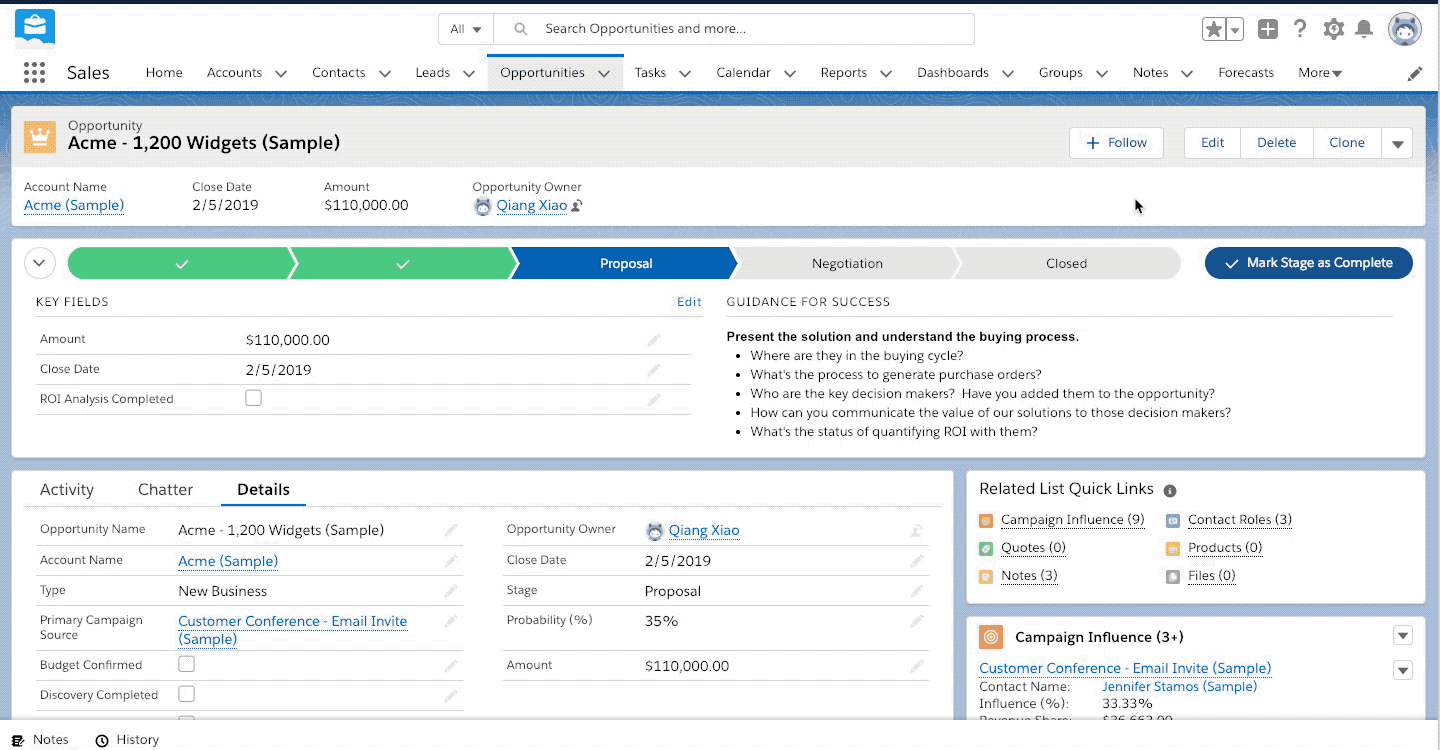Open more actions dropdown beside Clone
Screen dimensions: 1440x750
pos(1398,143)
